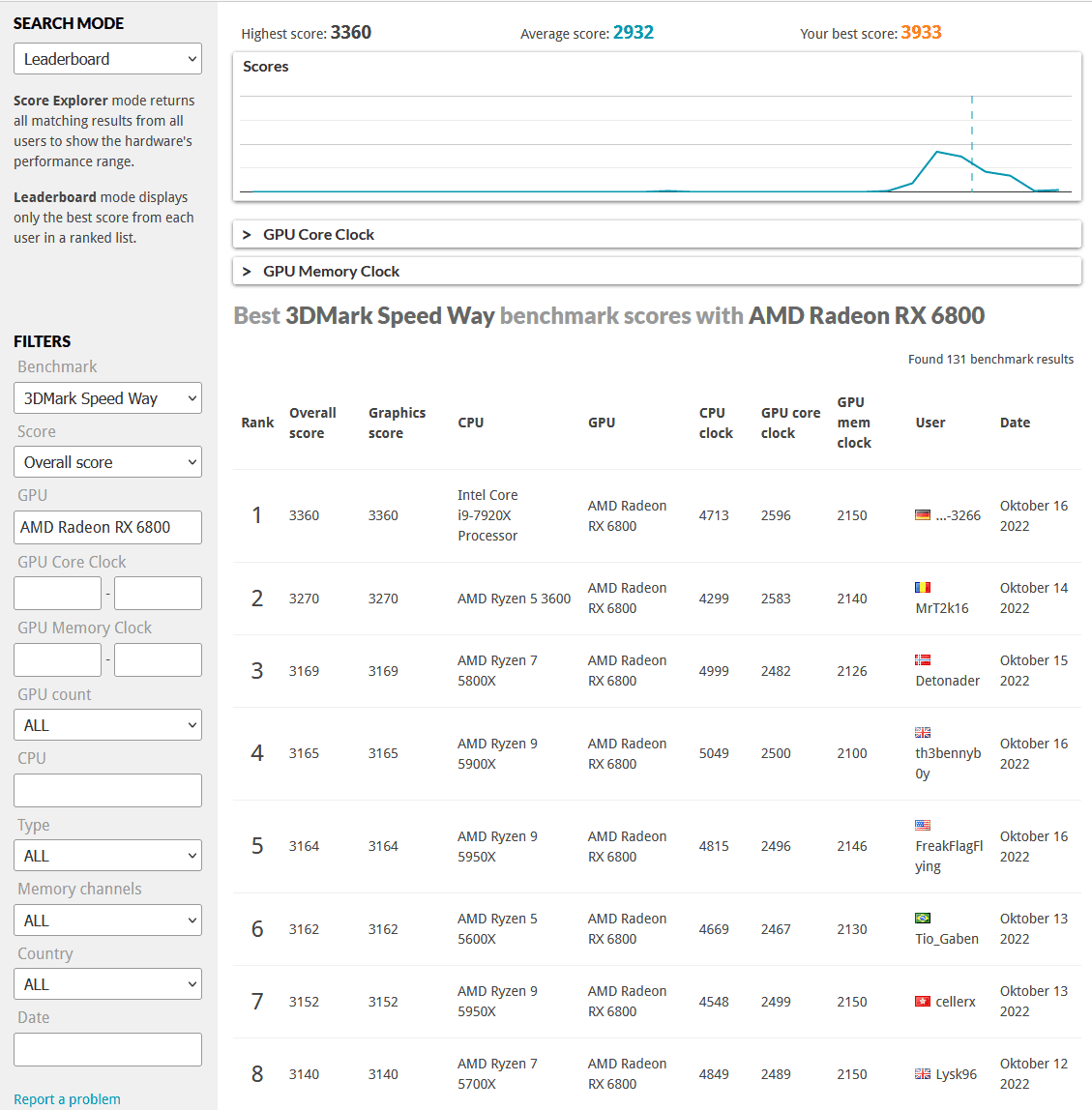
Task: Click the Rank column header
Action: tap(257, 423)
